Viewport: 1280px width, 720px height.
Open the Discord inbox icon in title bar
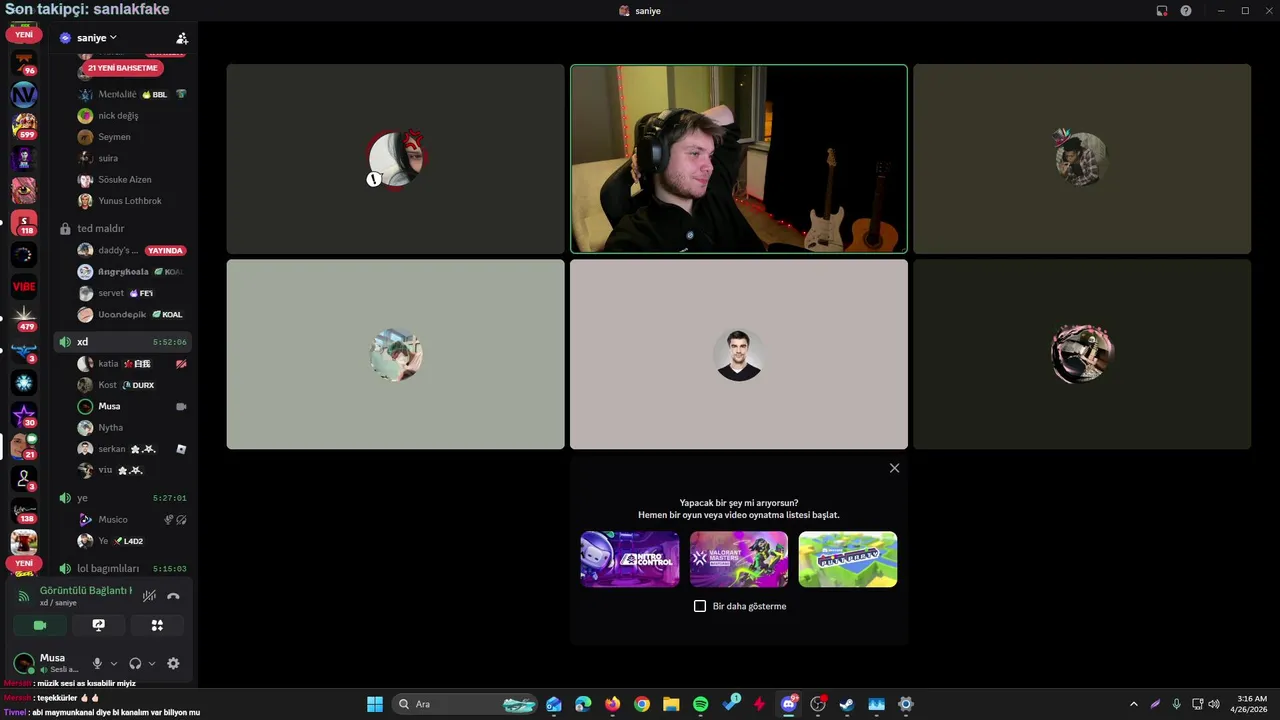[1162, 11]
